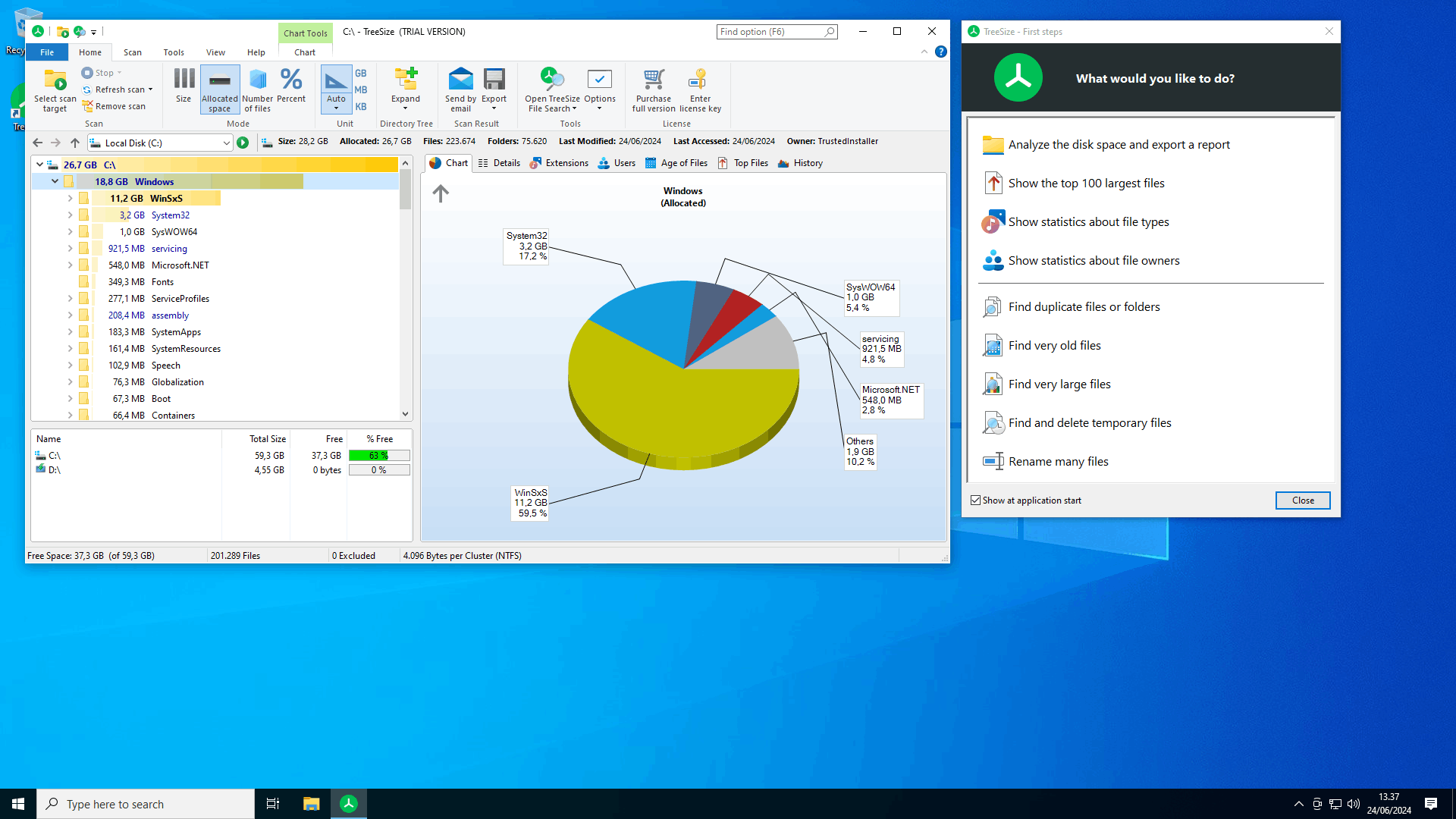1456x819 pixels.
Task: Collapse the Windows folder node
Action: point(55,181)
